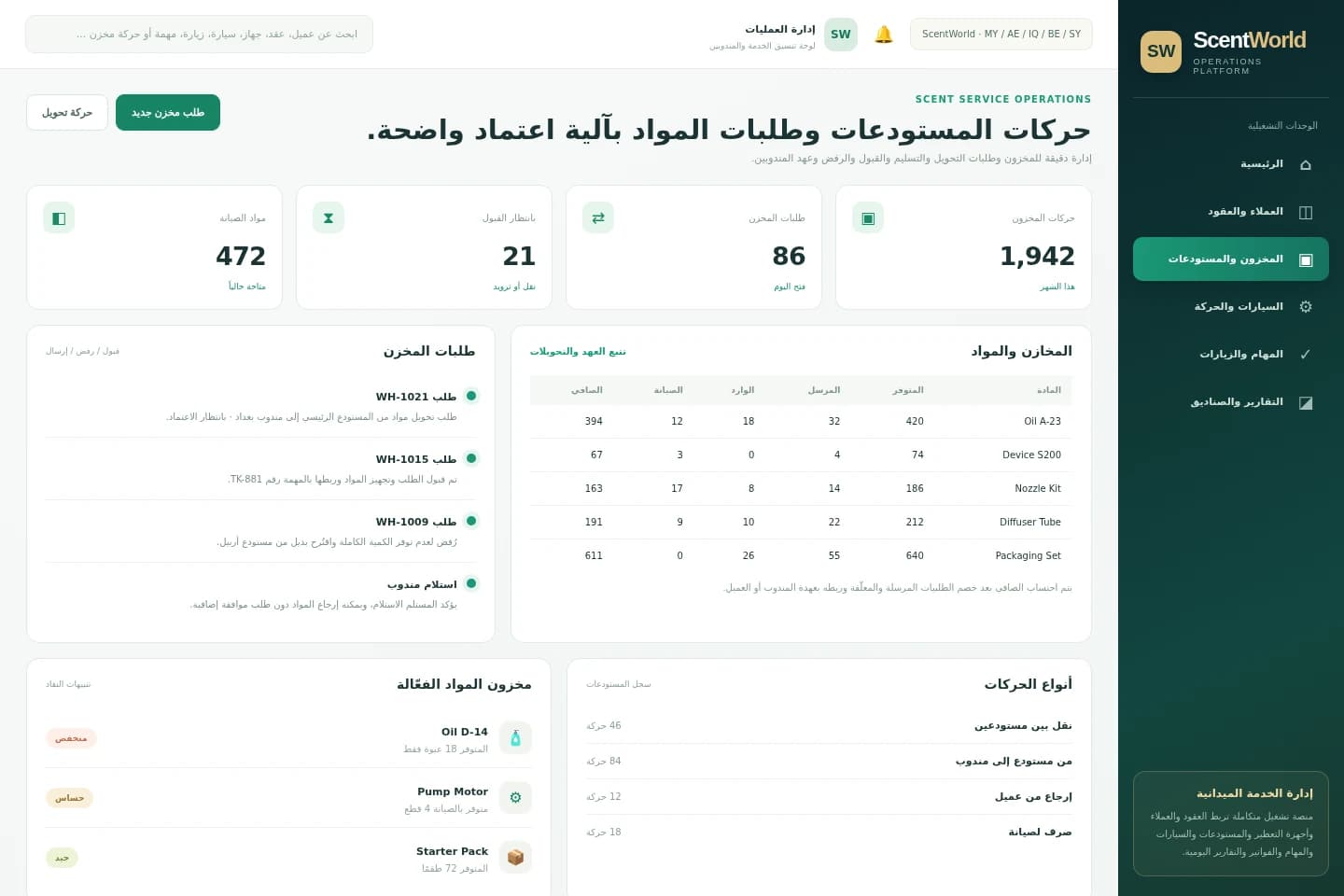This screenshot has width=1344, height=896.
Task: Select المخزون والمستودعات in the sidebar
Action: click(1231, 259)
